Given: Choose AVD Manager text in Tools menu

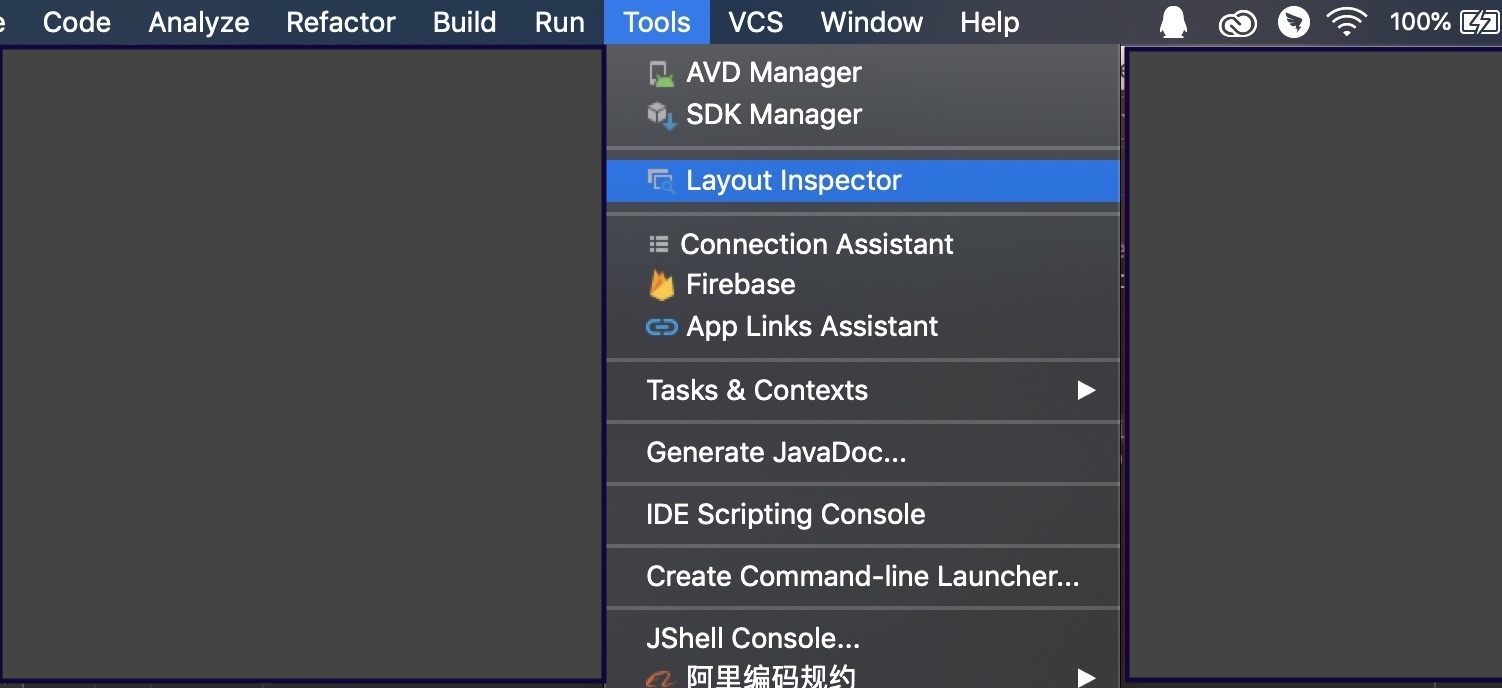Looking at the screenshot, I should point(774,73).
